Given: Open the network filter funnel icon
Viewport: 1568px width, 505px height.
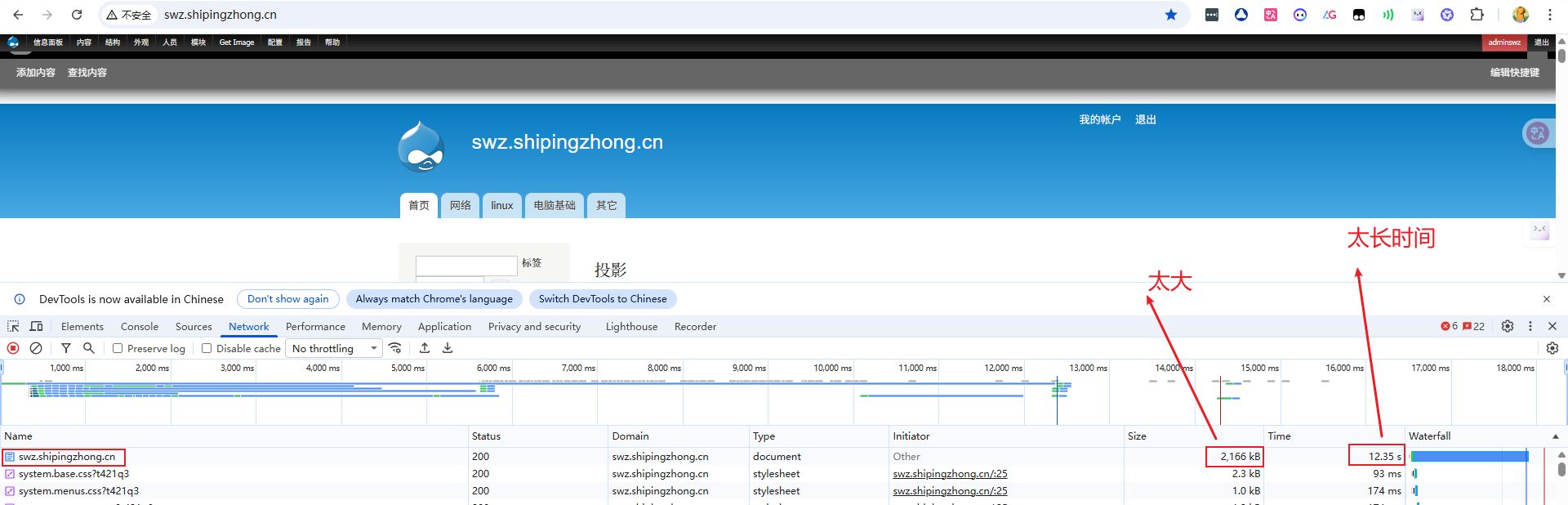Looking at the screenshot, I should click(x=66, y=348).
